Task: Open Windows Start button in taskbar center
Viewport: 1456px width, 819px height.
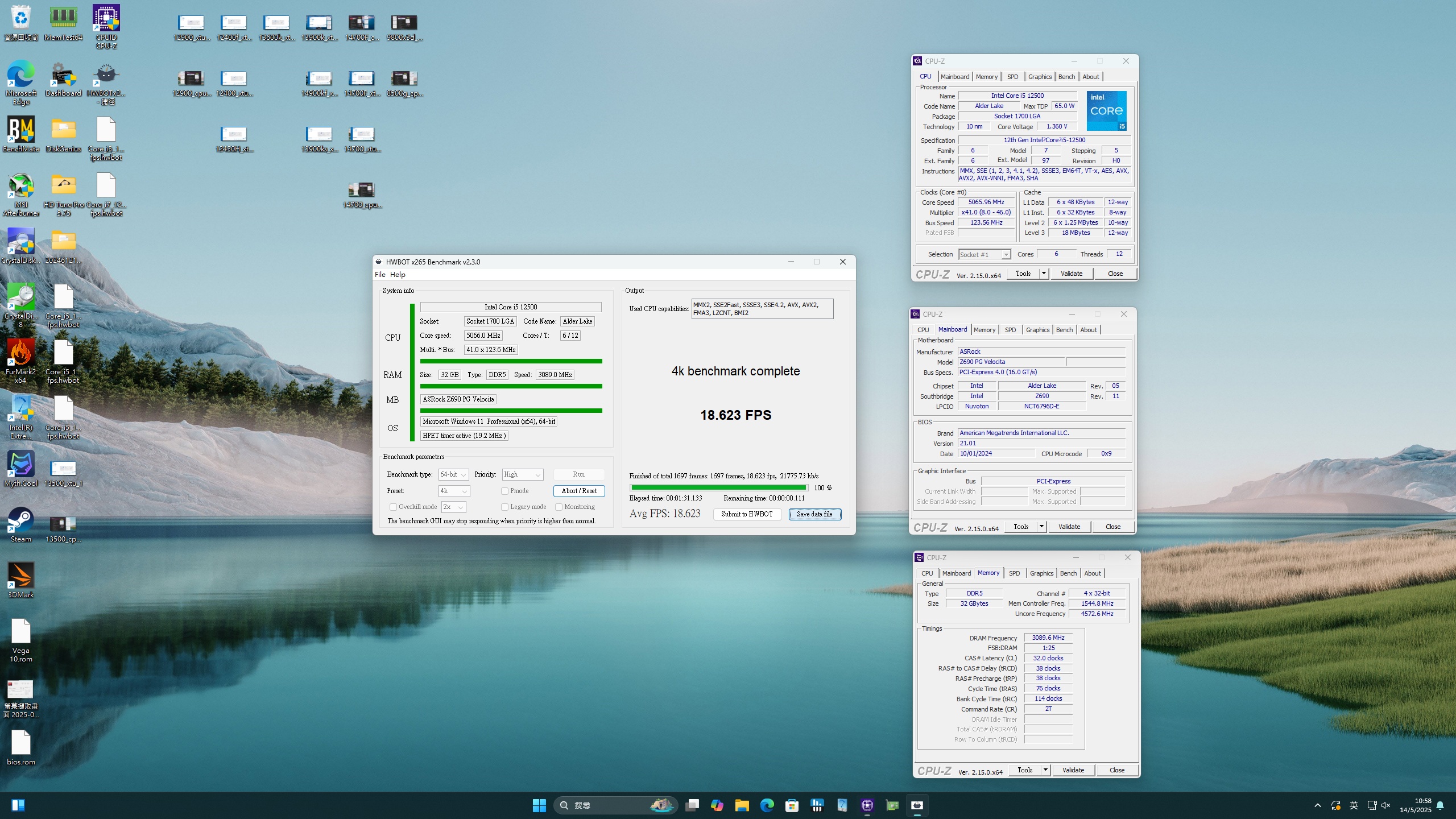Action: [539, 805]
